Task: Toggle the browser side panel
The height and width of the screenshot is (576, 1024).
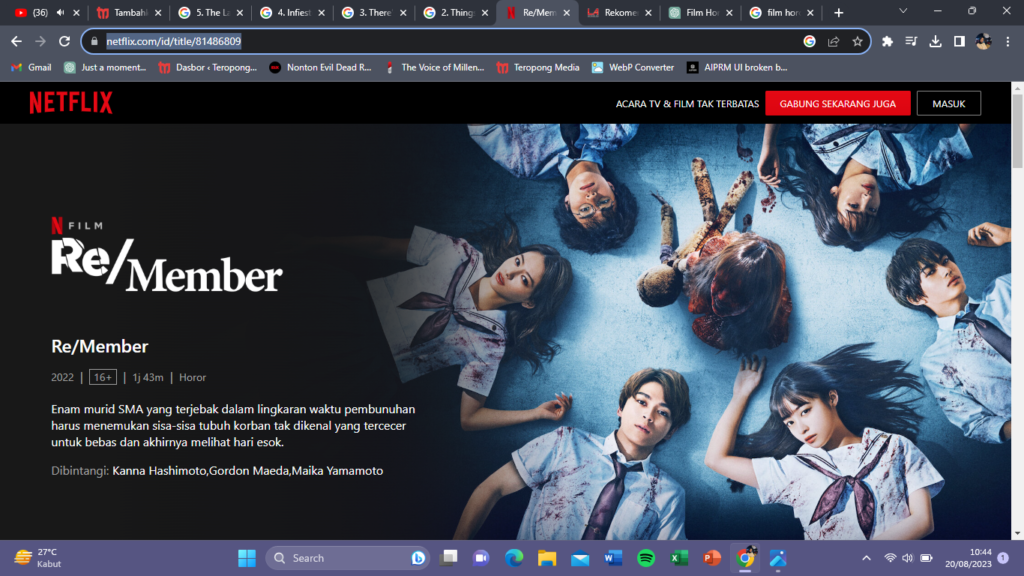Action: pyautogui.click(x=959, y=41)
